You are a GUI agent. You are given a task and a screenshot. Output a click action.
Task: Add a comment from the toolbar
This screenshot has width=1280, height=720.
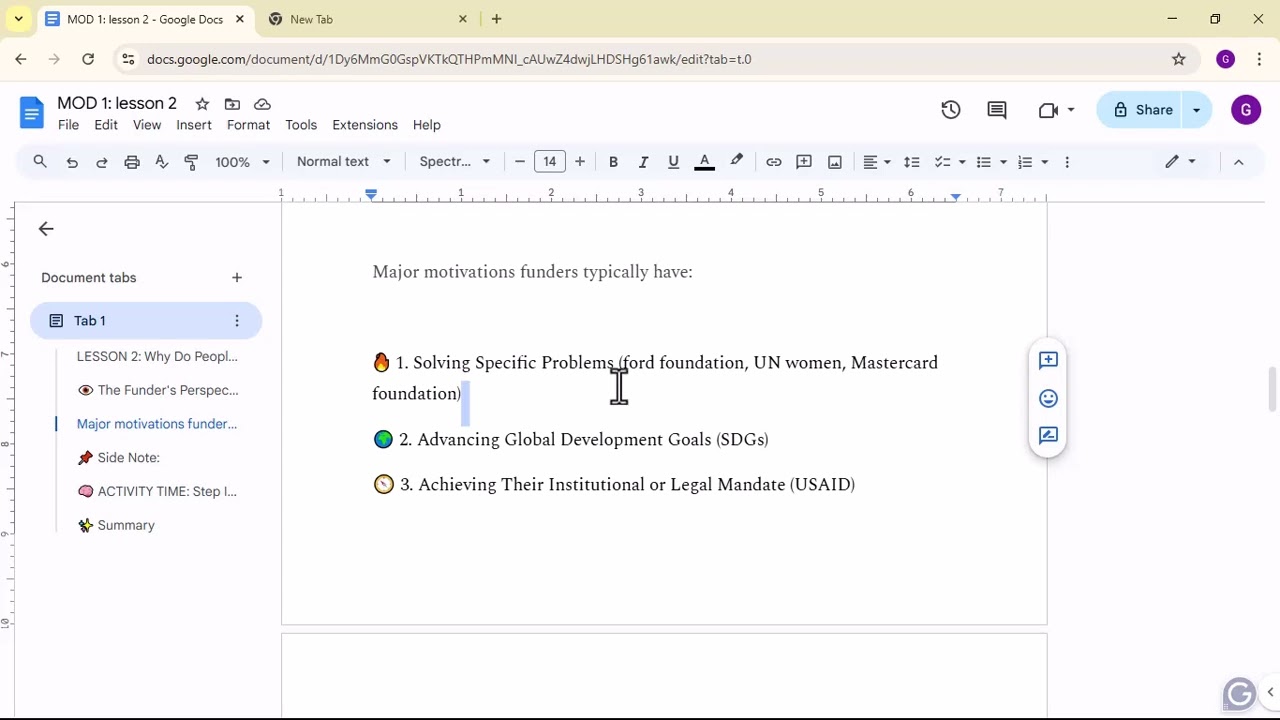coord(804,162)
